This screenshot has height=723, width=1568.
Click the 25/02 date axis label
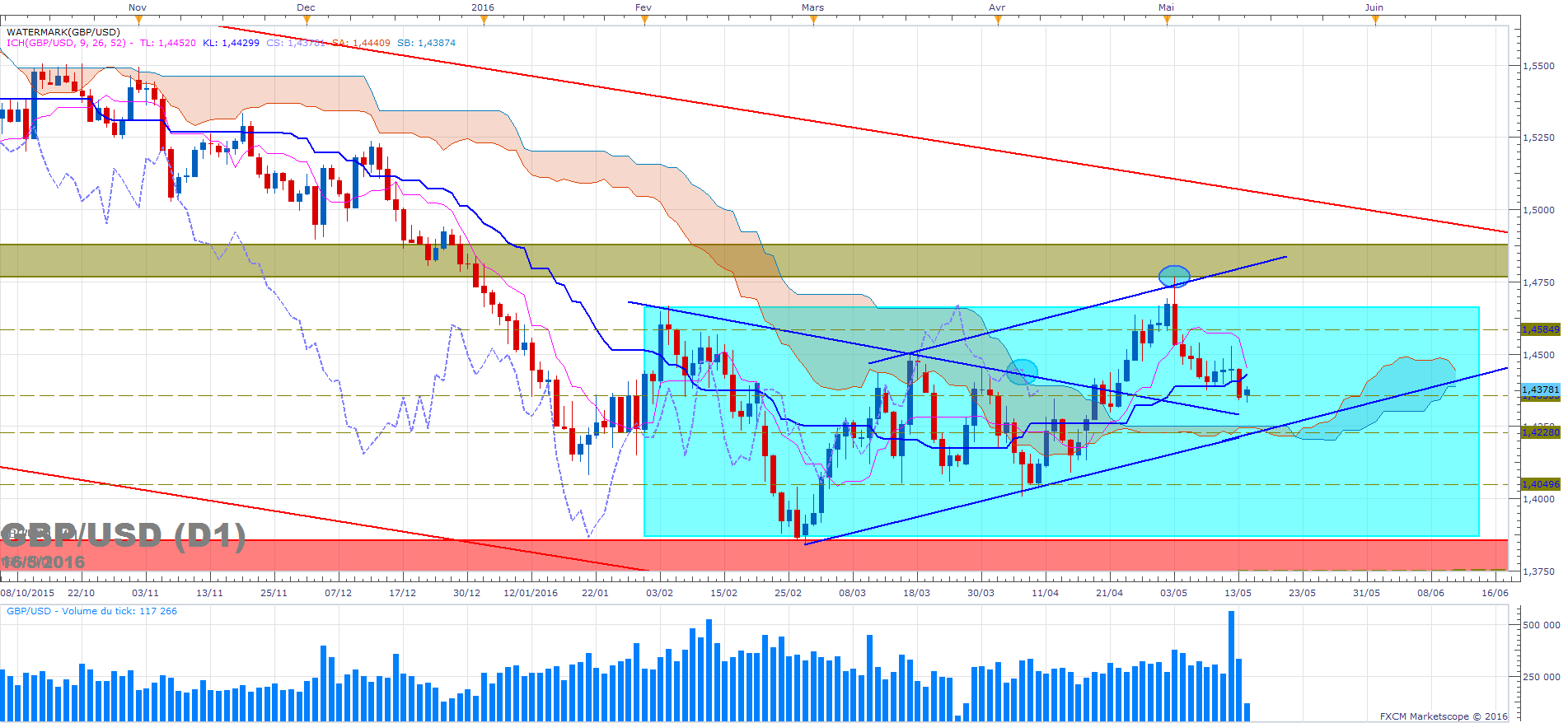click(788, 593)
